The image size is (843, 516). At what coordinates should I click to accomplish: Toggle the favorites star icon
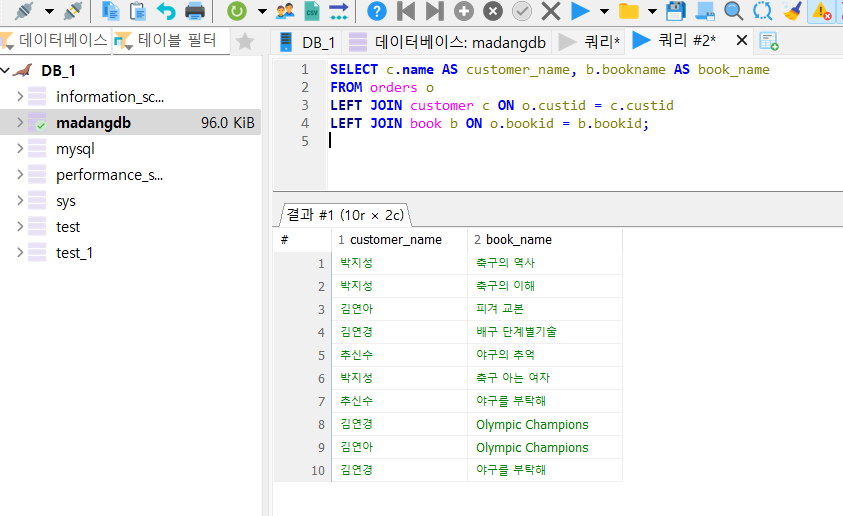pyautogui.click(x=245, y=41)
